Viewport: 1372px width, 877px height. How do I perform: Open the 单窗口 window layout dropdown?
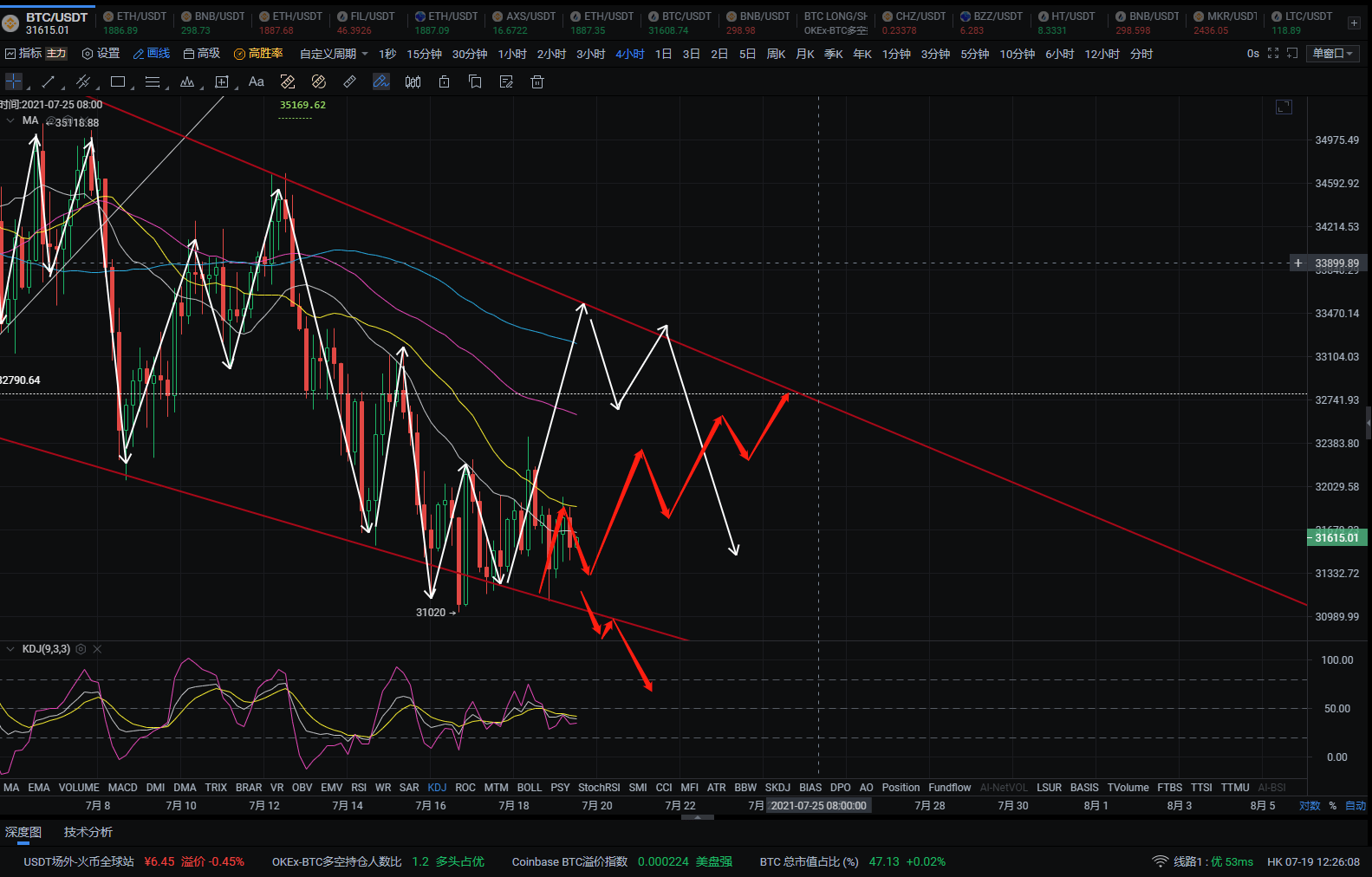[1332, 54]
